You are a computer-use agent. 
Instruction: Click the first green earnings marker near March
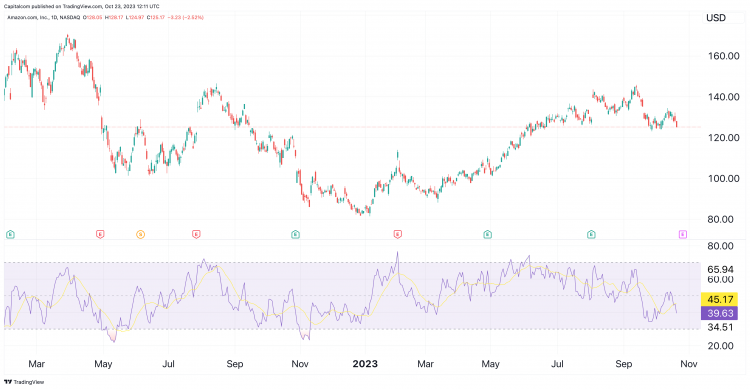click(11, 234)
